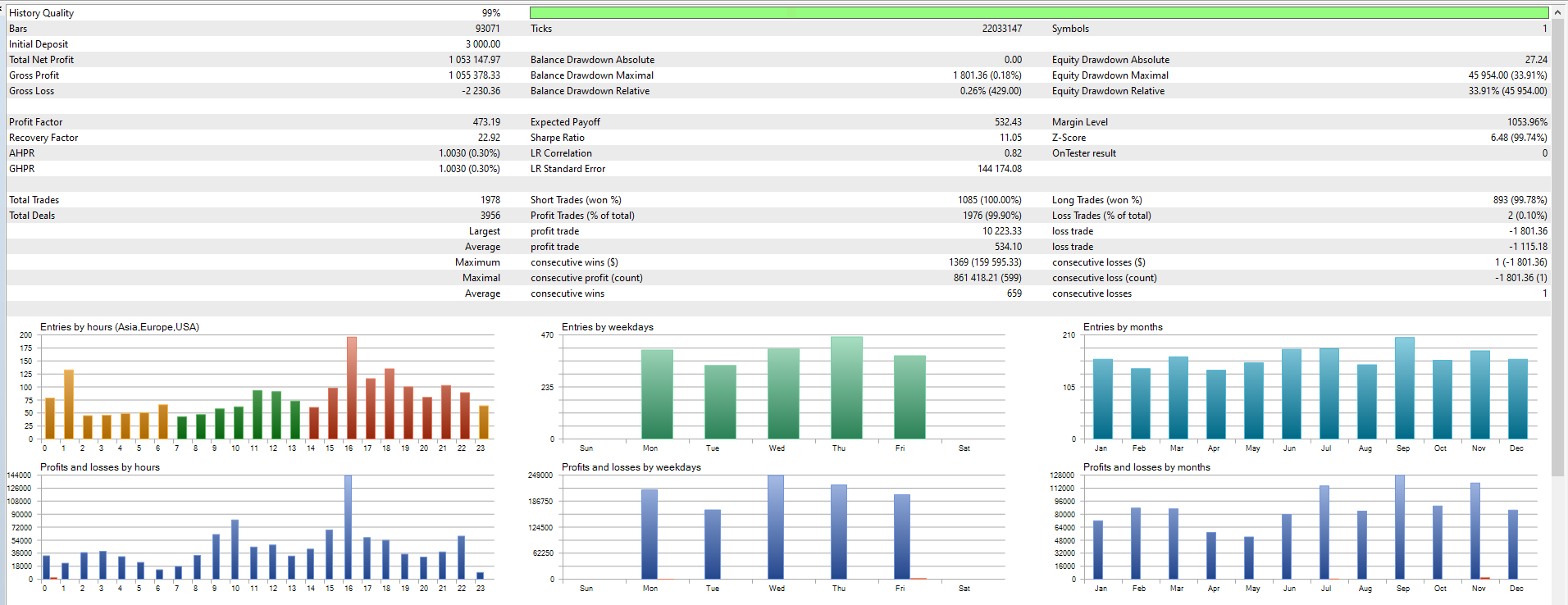Screen dimensions: 1568x605
Task: Select the Short Trades value "1085 (100.00%)"
Action: [x=990, y=200]
